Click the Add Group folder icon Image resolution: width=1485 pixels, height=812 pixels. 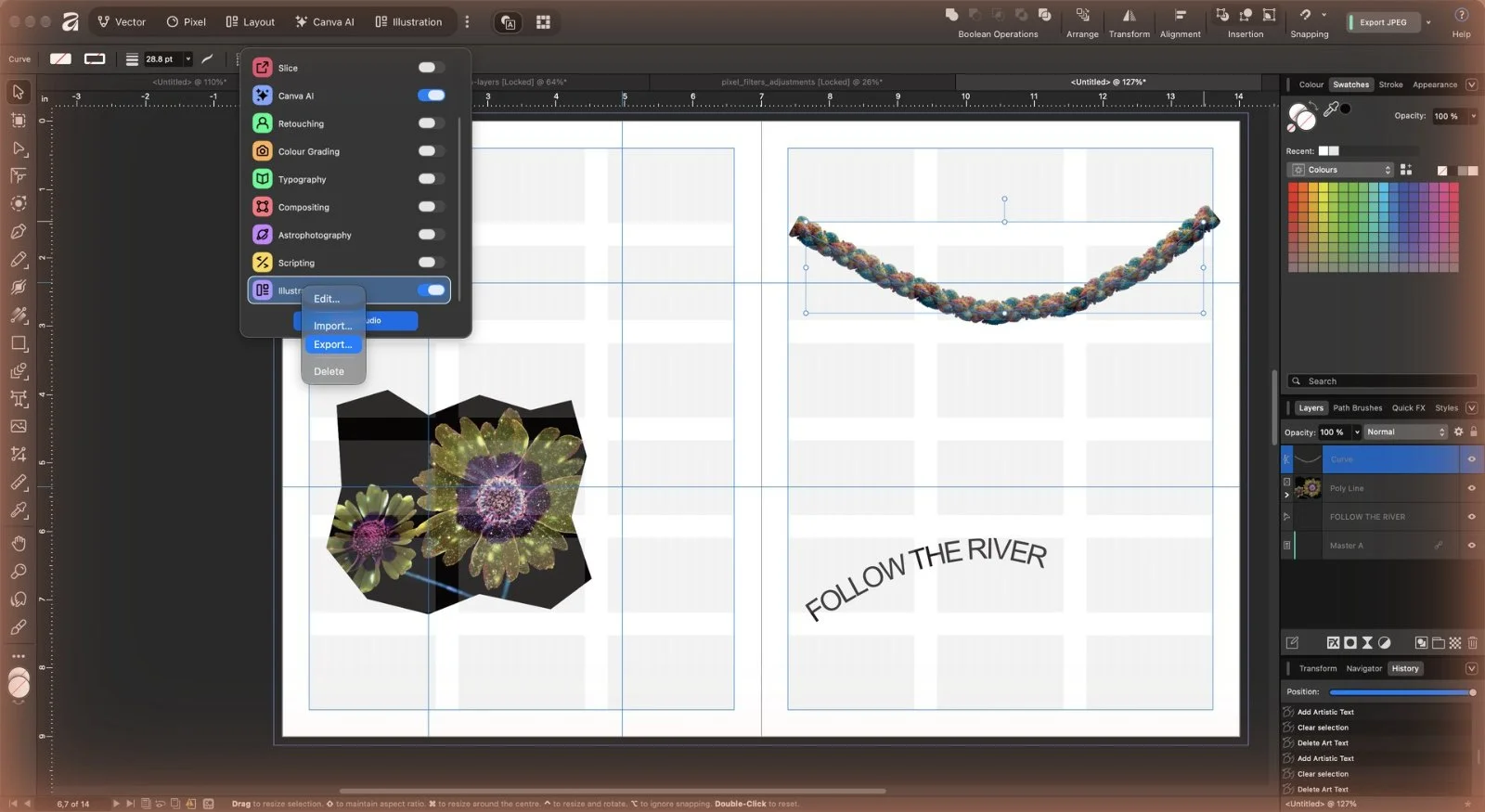click(x=1438, y=642)
